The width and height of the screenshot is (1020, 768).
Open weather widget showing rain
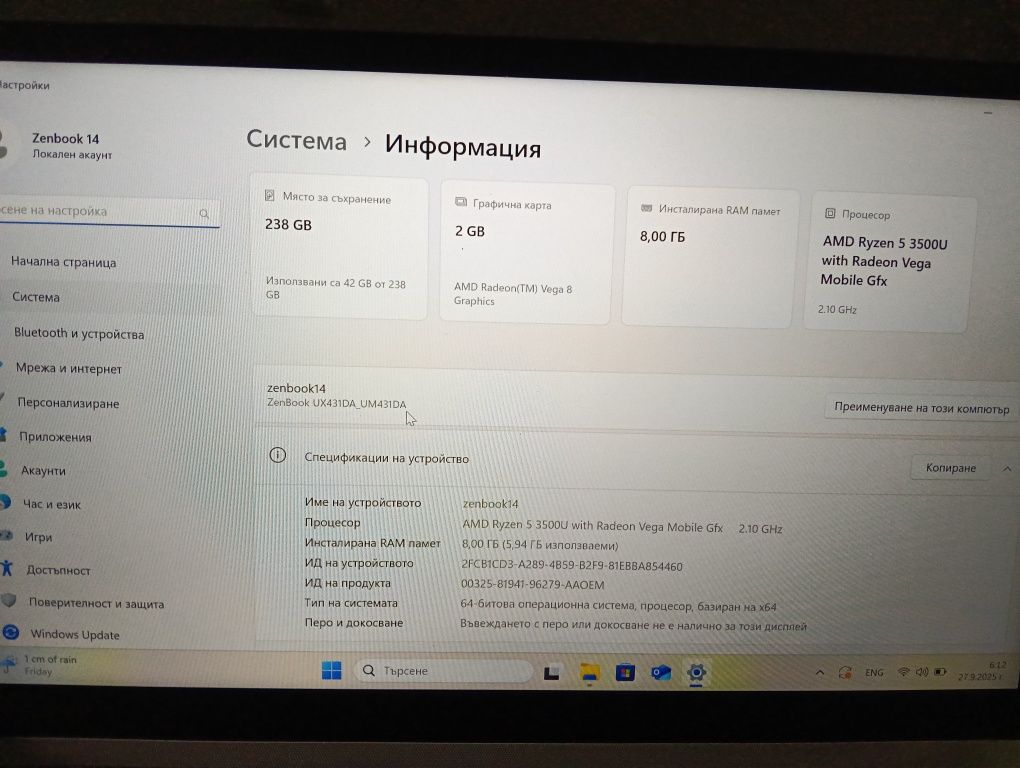(x=40, y=665)
